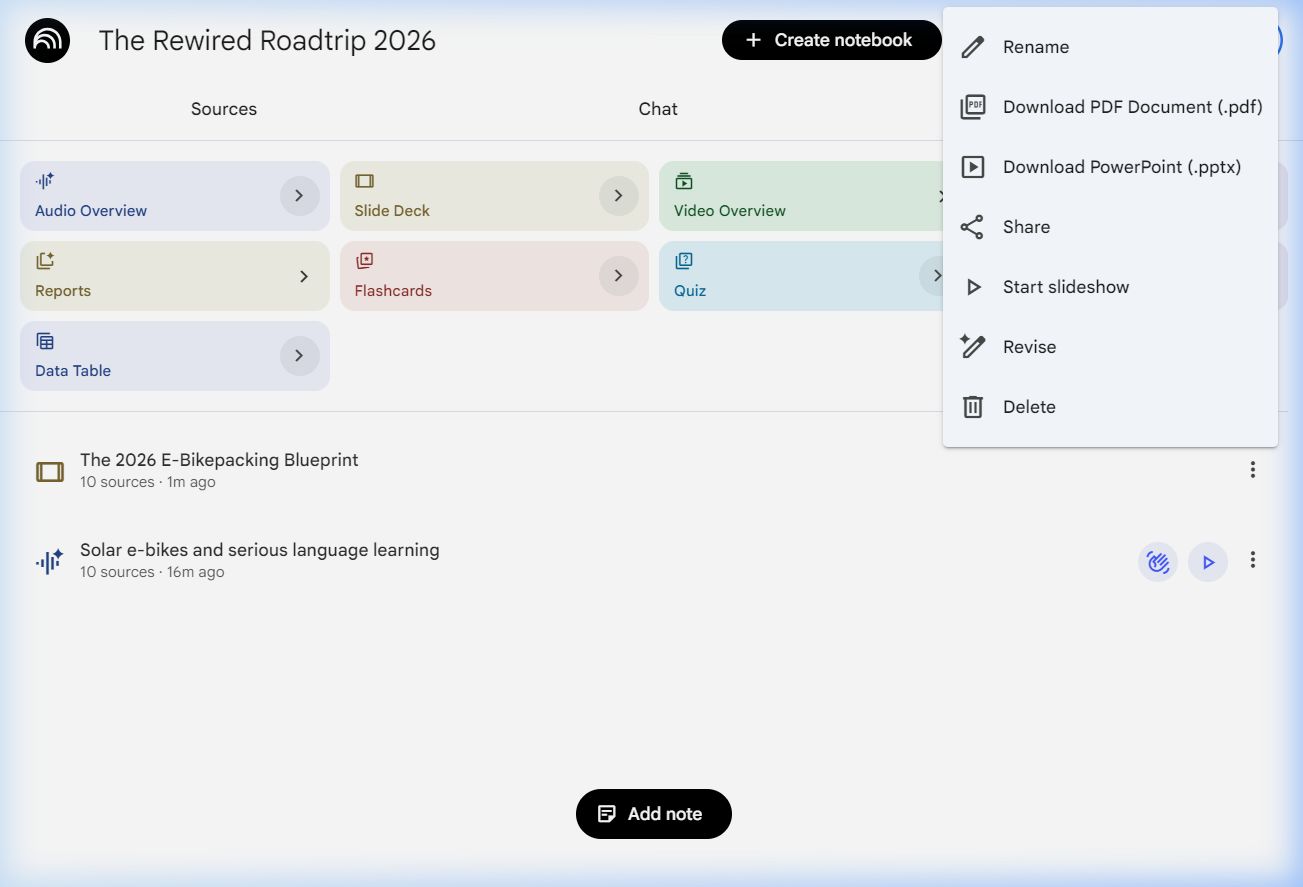Click the Create notebook button
Image resolution: width=1303 pixels, height=887 pixels.
(831, 40)
